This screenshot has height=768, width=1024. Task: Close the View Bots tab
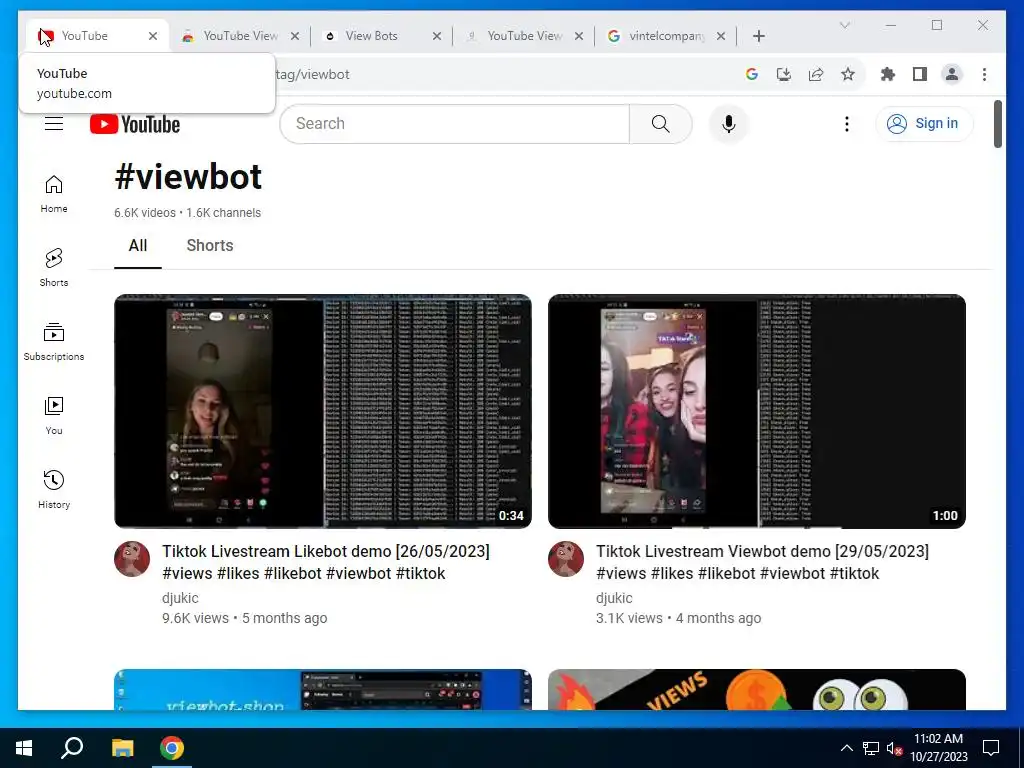pos(437,37)
